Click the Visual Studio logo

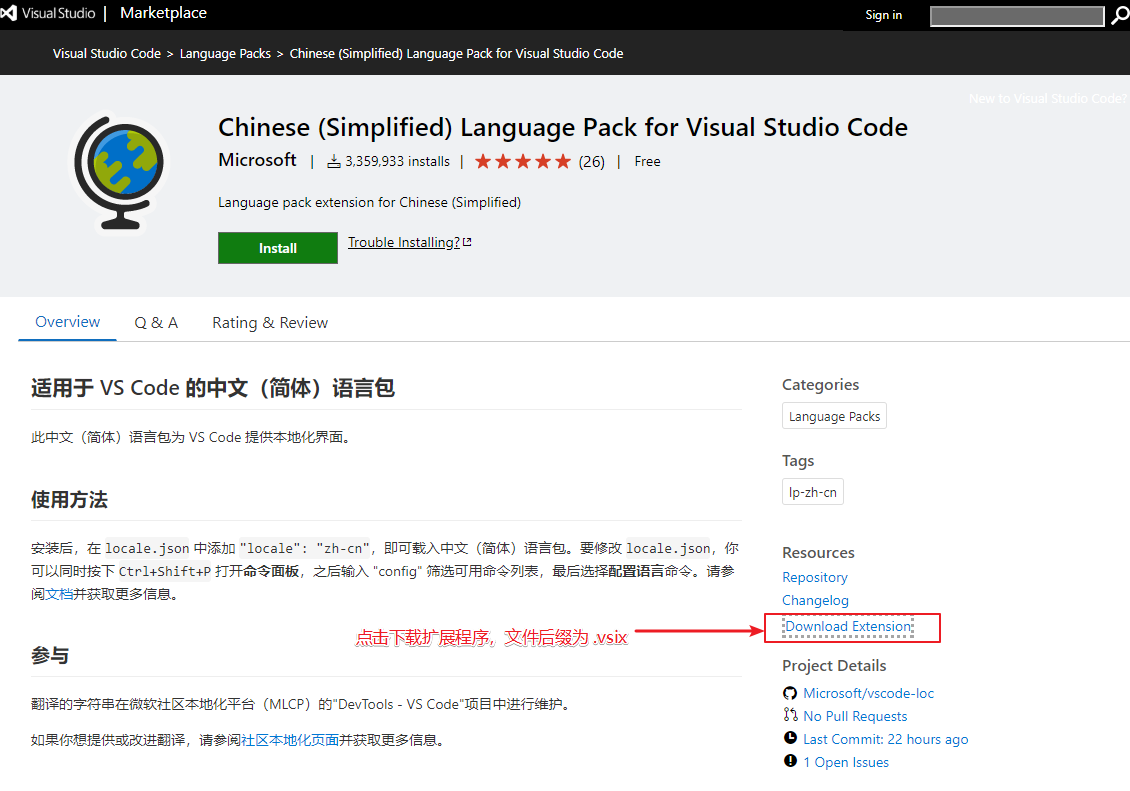pyautogui.click(x=11, y=13)
